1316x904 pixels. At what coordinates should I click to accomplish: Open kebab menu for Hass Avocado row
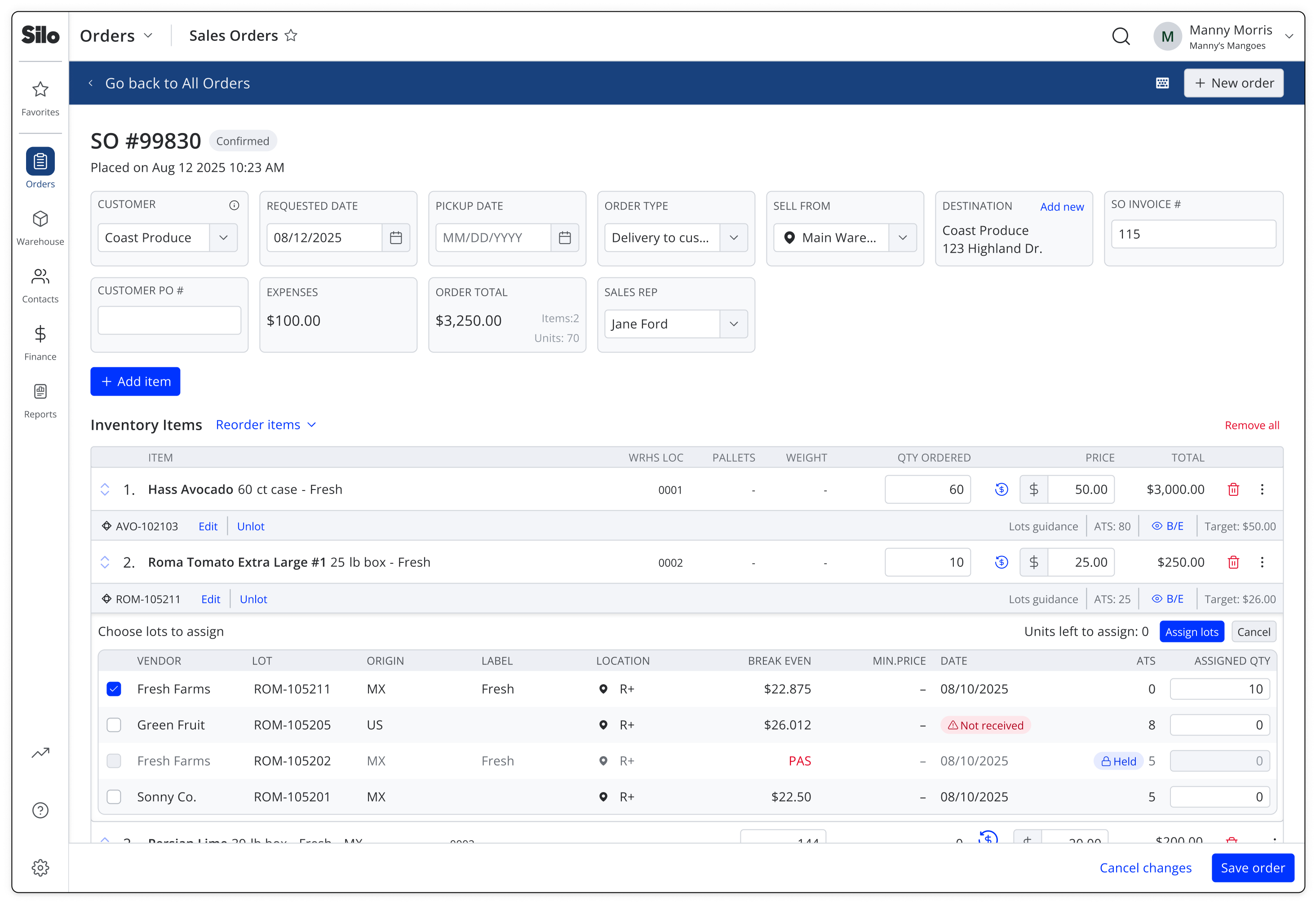(x=1262, y=490)
